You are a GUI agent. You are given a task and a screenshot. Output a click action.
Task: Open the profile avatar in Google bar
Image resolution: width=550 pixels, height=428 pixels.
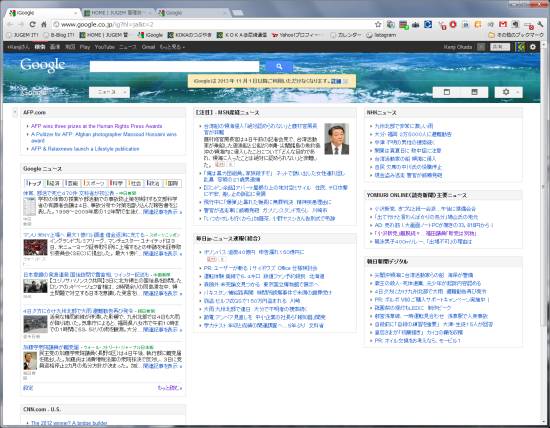tap(519, 47)
